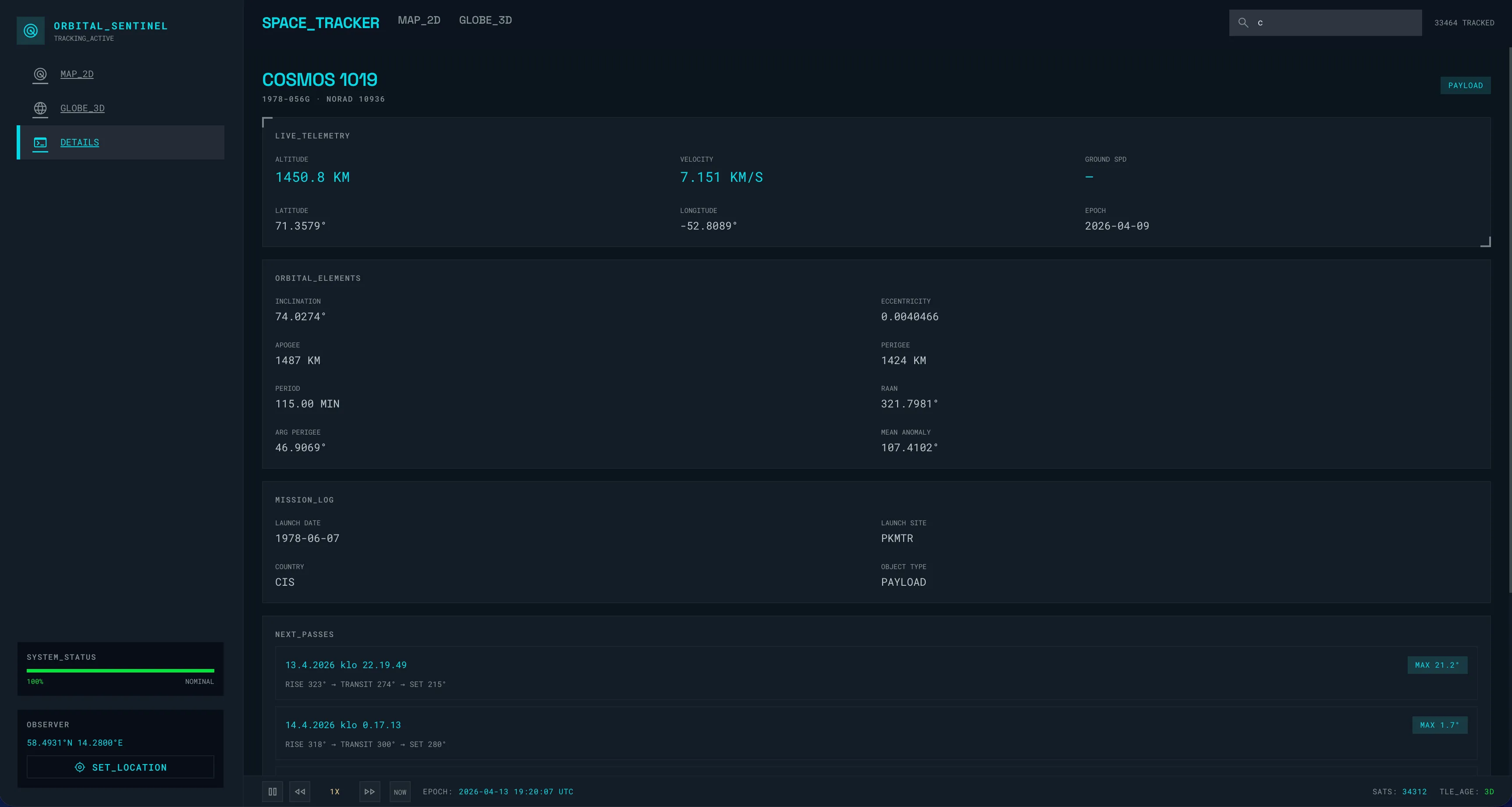This screenshot has height=807, width=1512.
Task: Click the MAP_2D radar icon in sidebar
Action: [x=40, y=74]
